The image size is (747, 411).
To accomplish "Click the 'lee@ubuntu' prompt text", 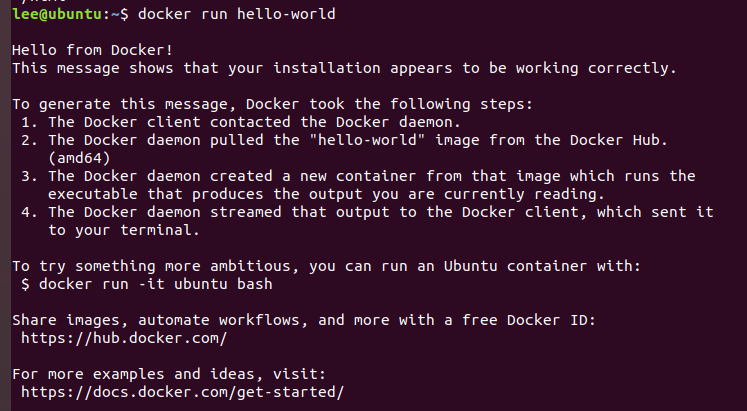I will [57, 14].
